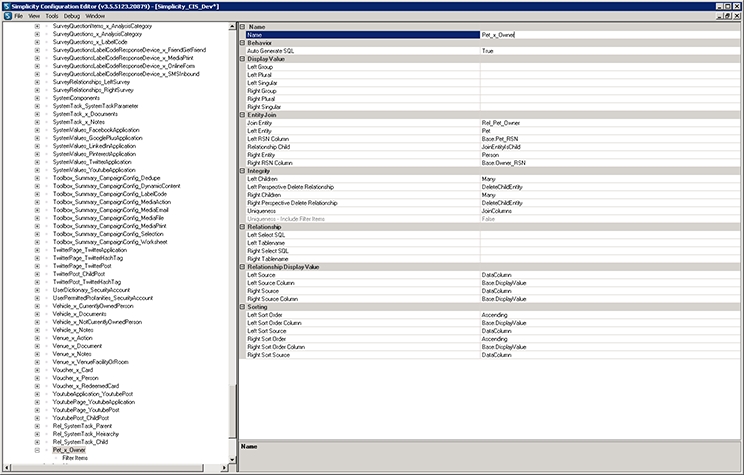Collapse the Relationship Display Value section

click(x=242, y=267)
